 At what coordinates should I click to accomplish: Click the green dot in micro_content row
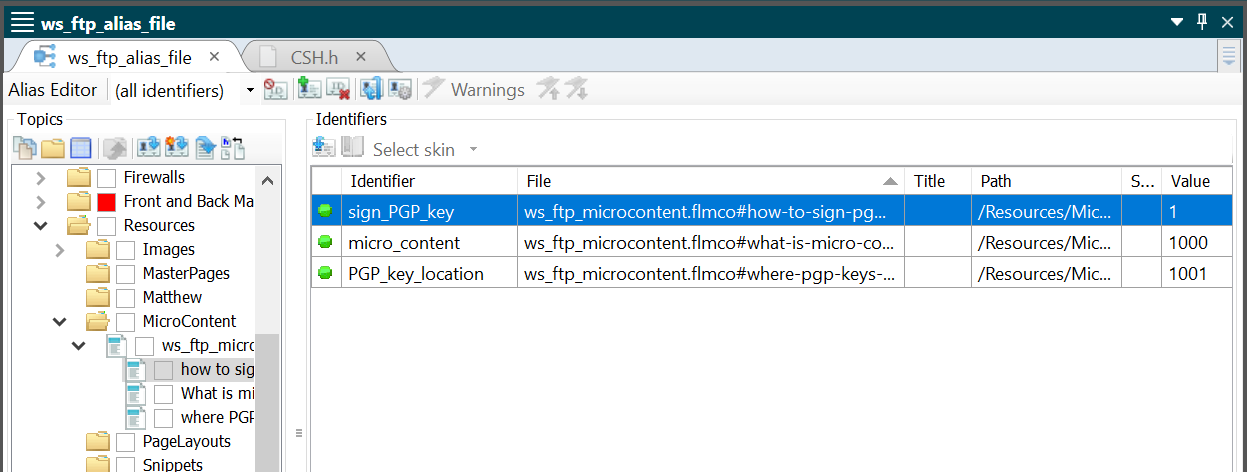pyautogui.click(x=325, y=243)
